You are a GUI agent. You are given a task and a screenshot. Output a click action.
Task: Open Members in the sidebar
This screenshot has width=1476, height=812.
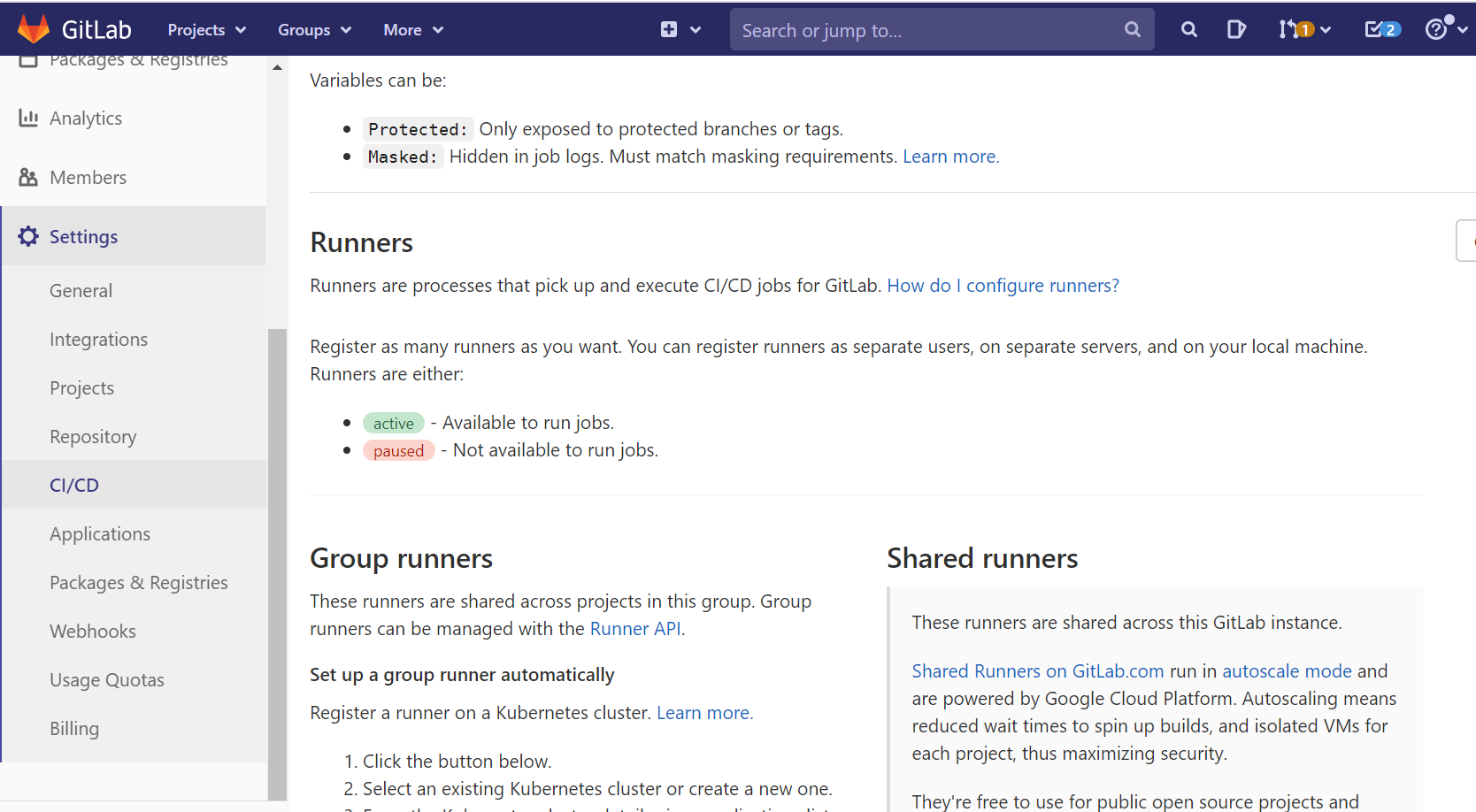tap(88, 178)
